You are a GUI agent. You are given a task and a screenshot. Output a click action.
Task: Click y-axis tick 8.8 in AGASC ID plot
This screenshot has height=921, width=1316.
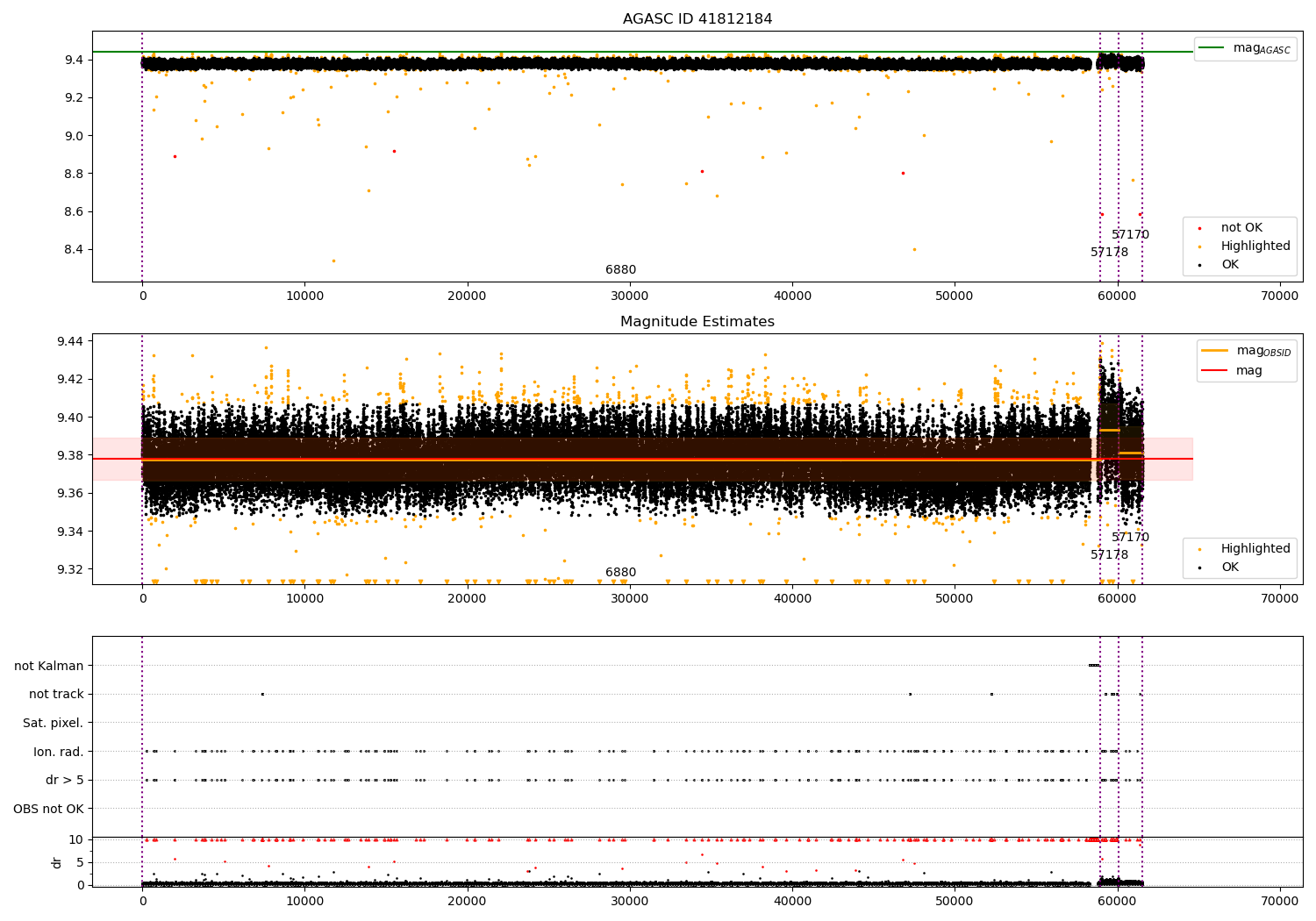[x=75, y=174]
